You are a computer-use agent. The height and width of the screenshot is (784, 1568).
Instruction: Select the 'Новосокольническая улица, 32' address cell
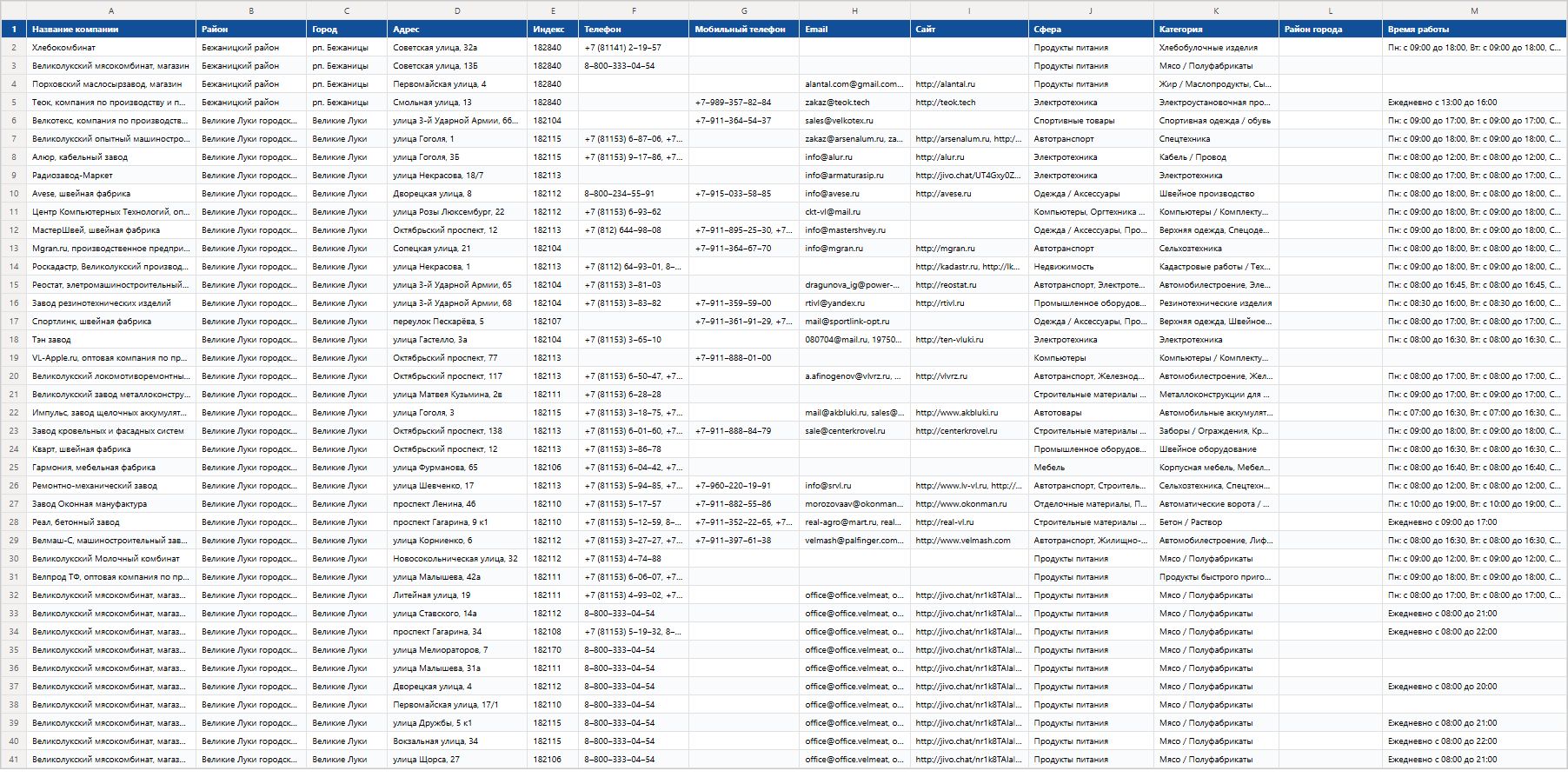pyautogui.click(x=457, y=559)
